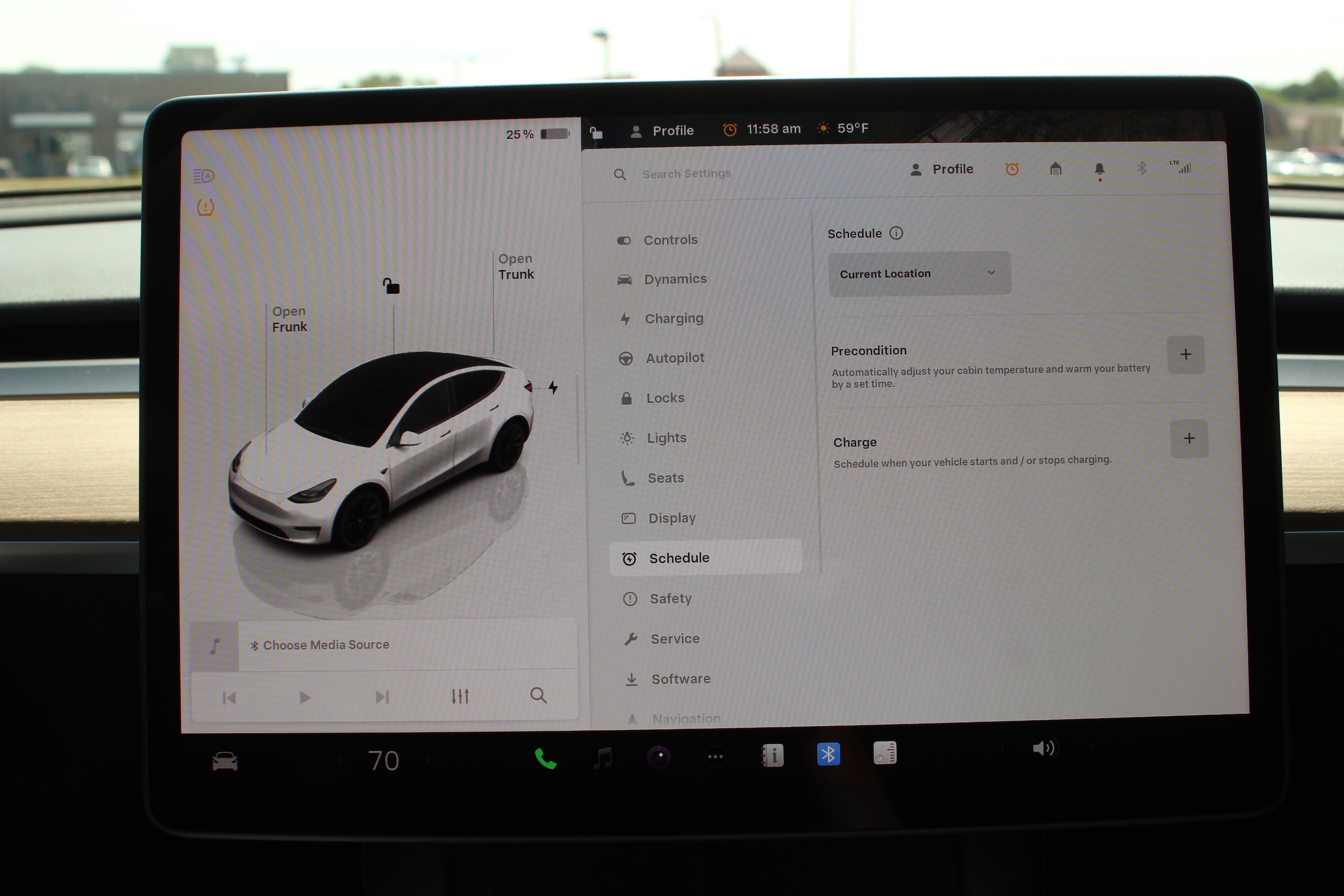Screen dimensions: 1344x896
Task: Open the Locks settings menu
Action: click(653, 398)
